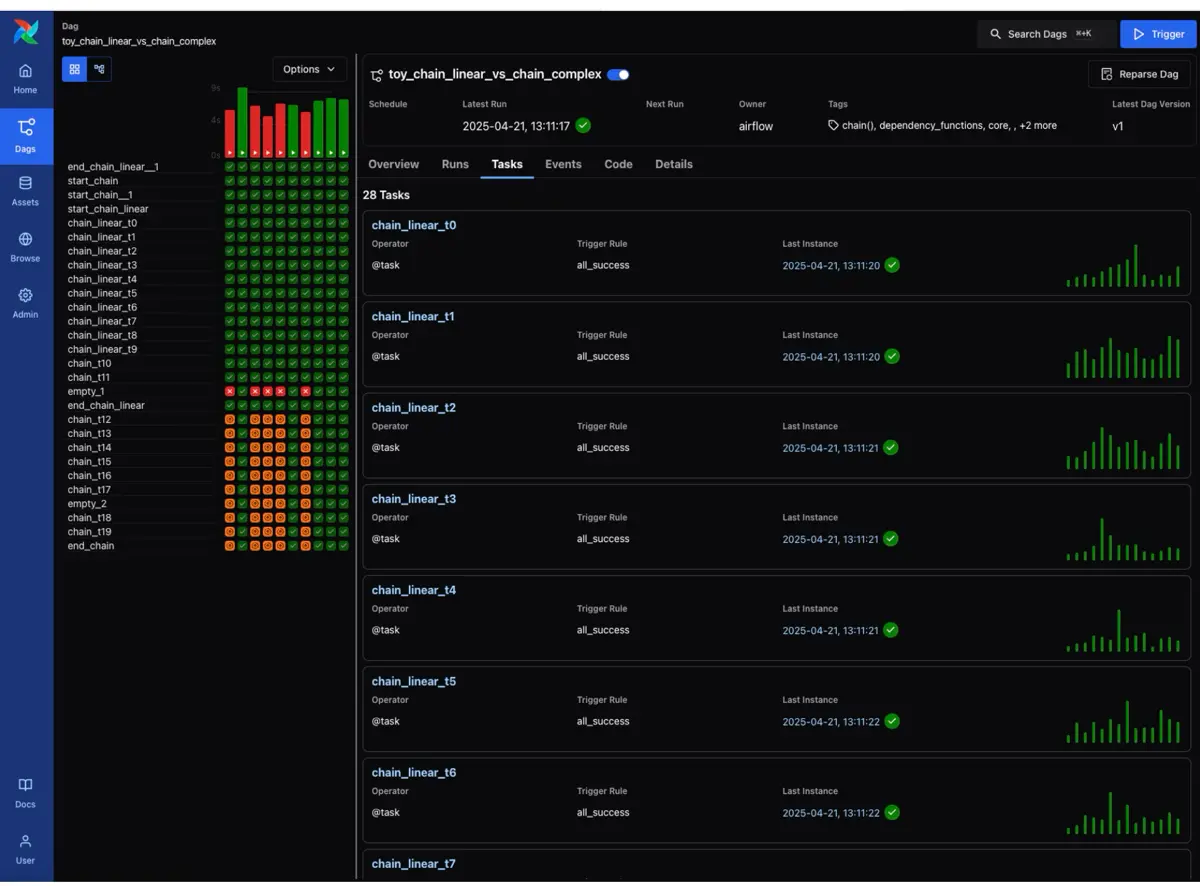Open the Browse section in sidebar

[25, 247]
